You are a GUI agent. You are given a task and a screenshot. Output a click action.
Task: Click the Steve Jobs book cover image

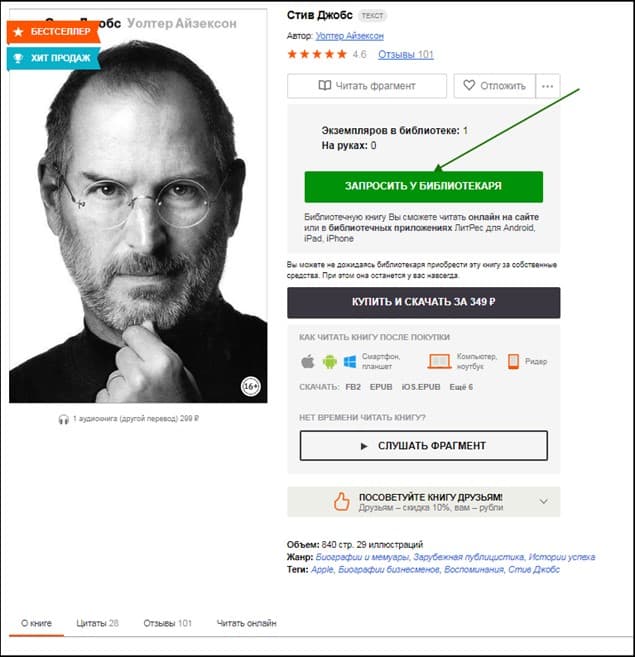coord(138,205)
